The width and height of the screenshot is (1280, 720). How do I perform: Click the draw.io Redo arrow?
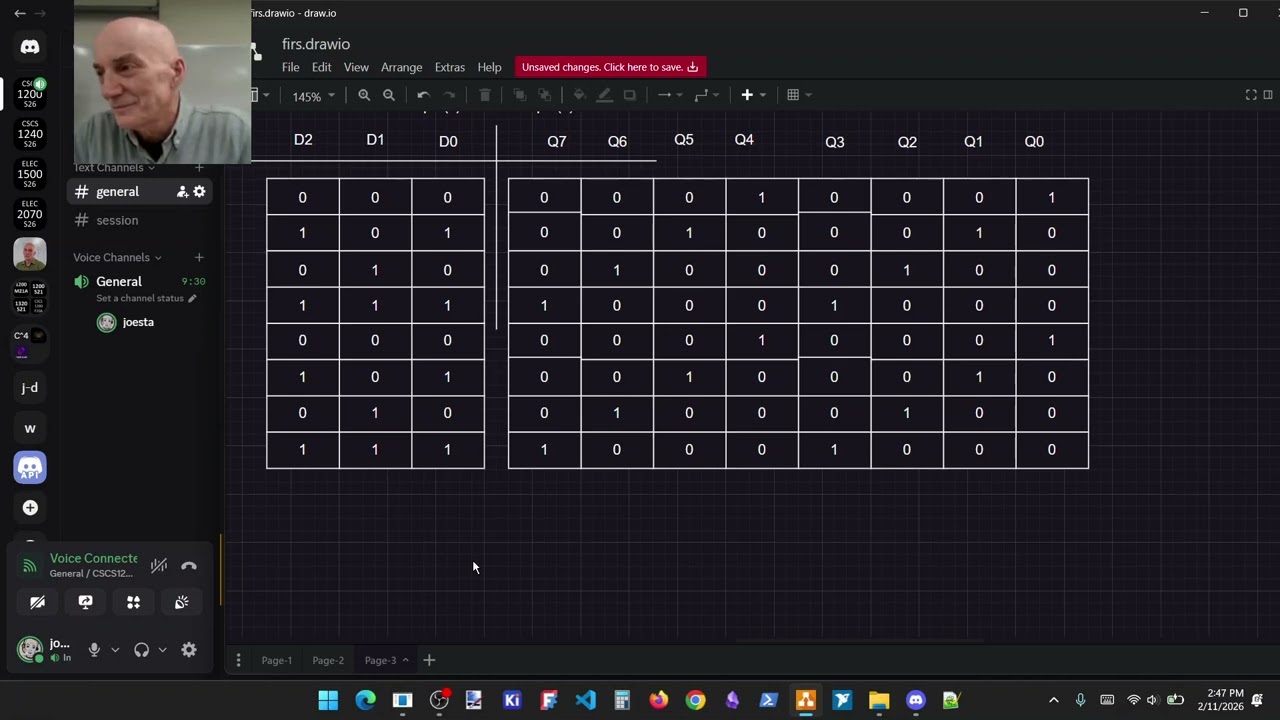449,95
